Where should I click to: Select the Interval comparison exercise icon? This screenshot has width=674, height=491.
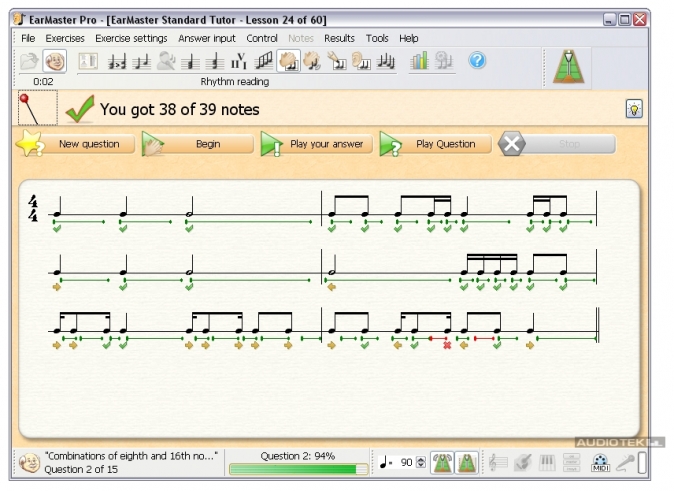(117, 61)
